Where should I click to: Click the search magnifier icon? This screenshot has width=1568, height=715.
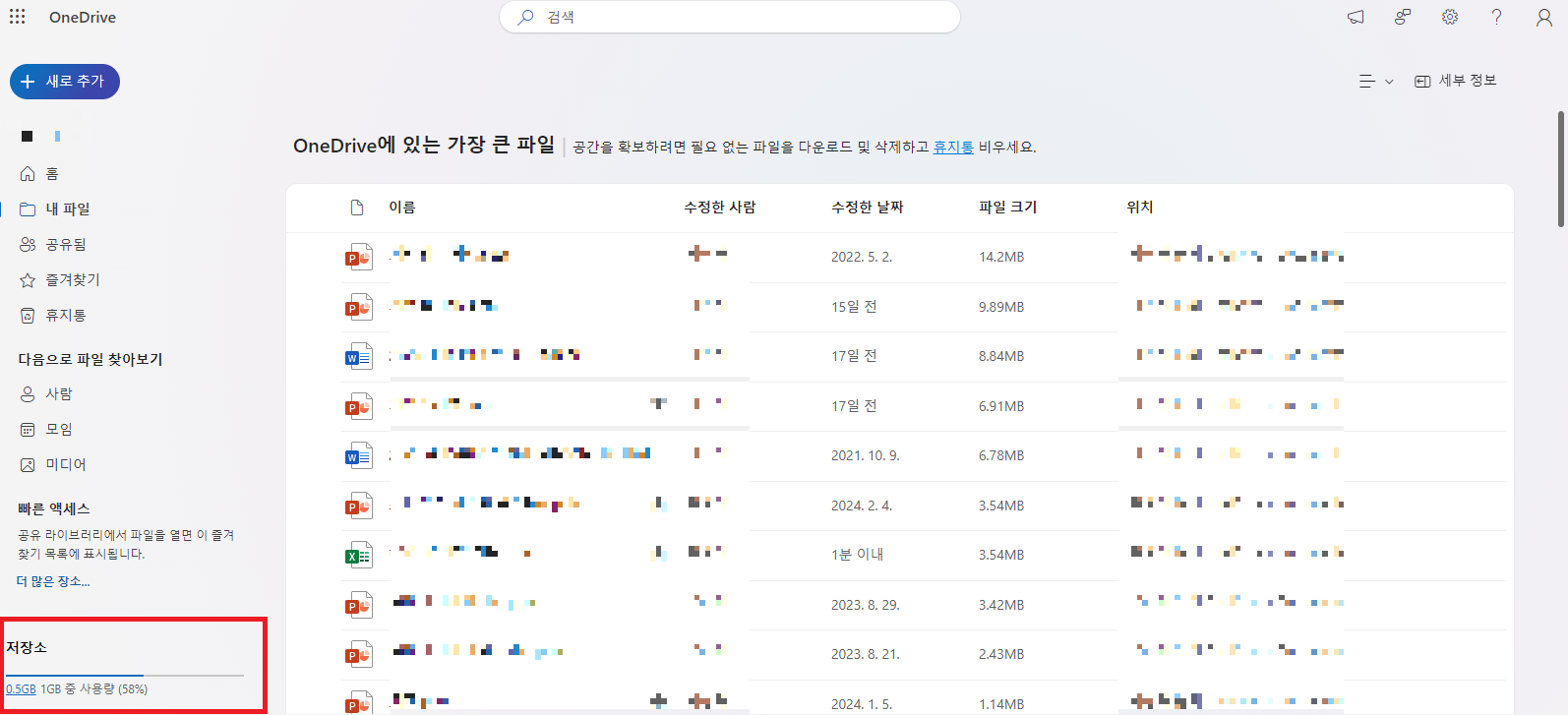coord(526,17)
